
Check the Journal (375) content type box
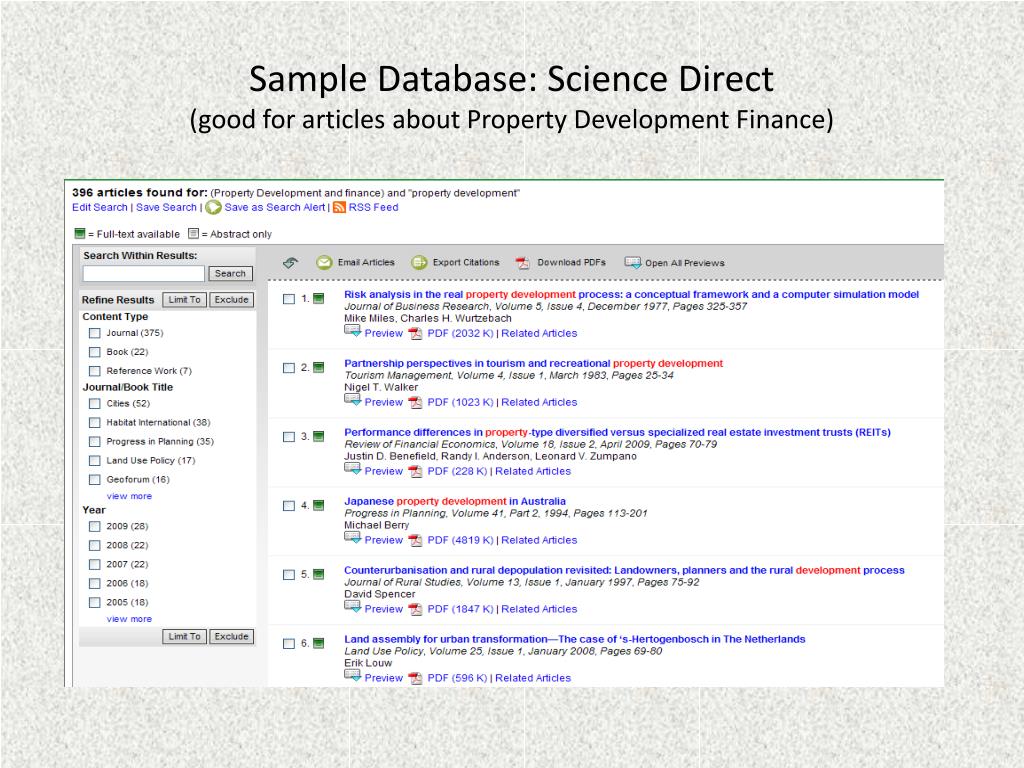(95, 333)
